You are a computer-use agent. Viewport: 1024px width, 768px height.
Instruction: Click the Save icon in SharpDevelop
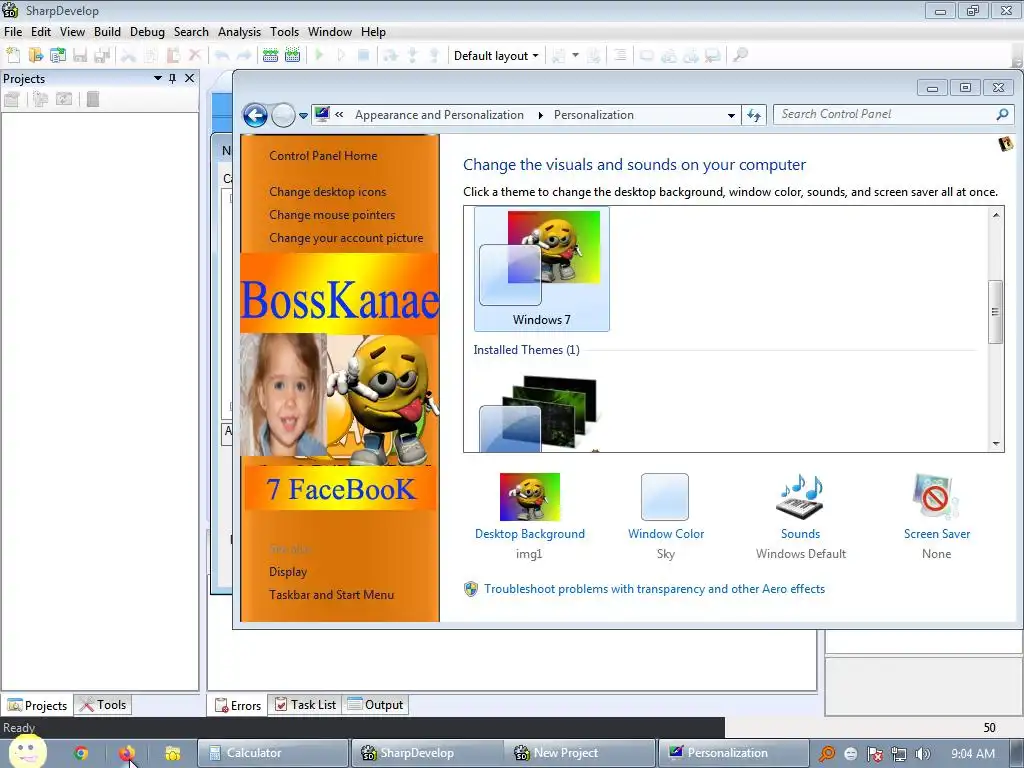click(x=80, y=56)
